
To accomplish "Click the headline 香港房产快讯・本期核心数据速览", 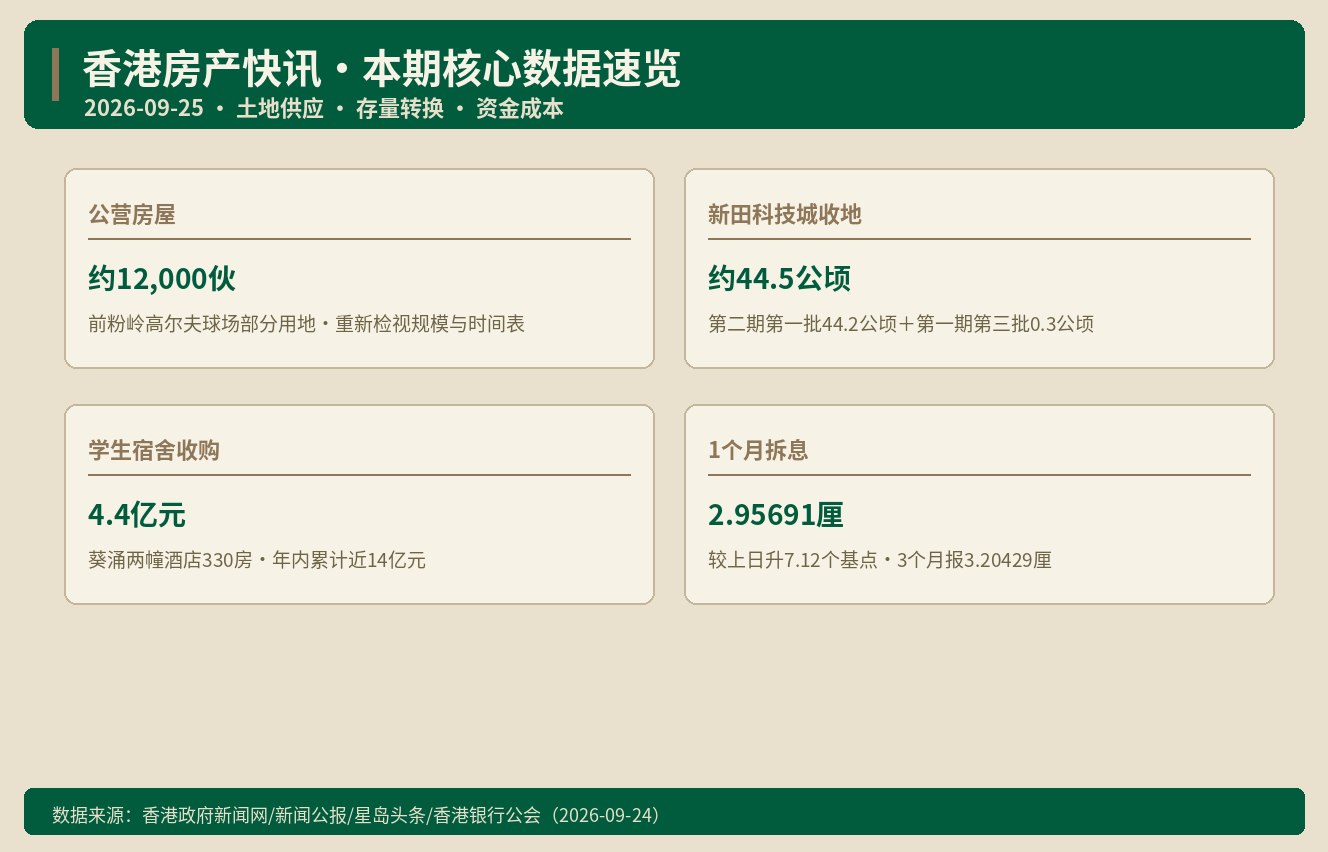I will click(381, 70).
